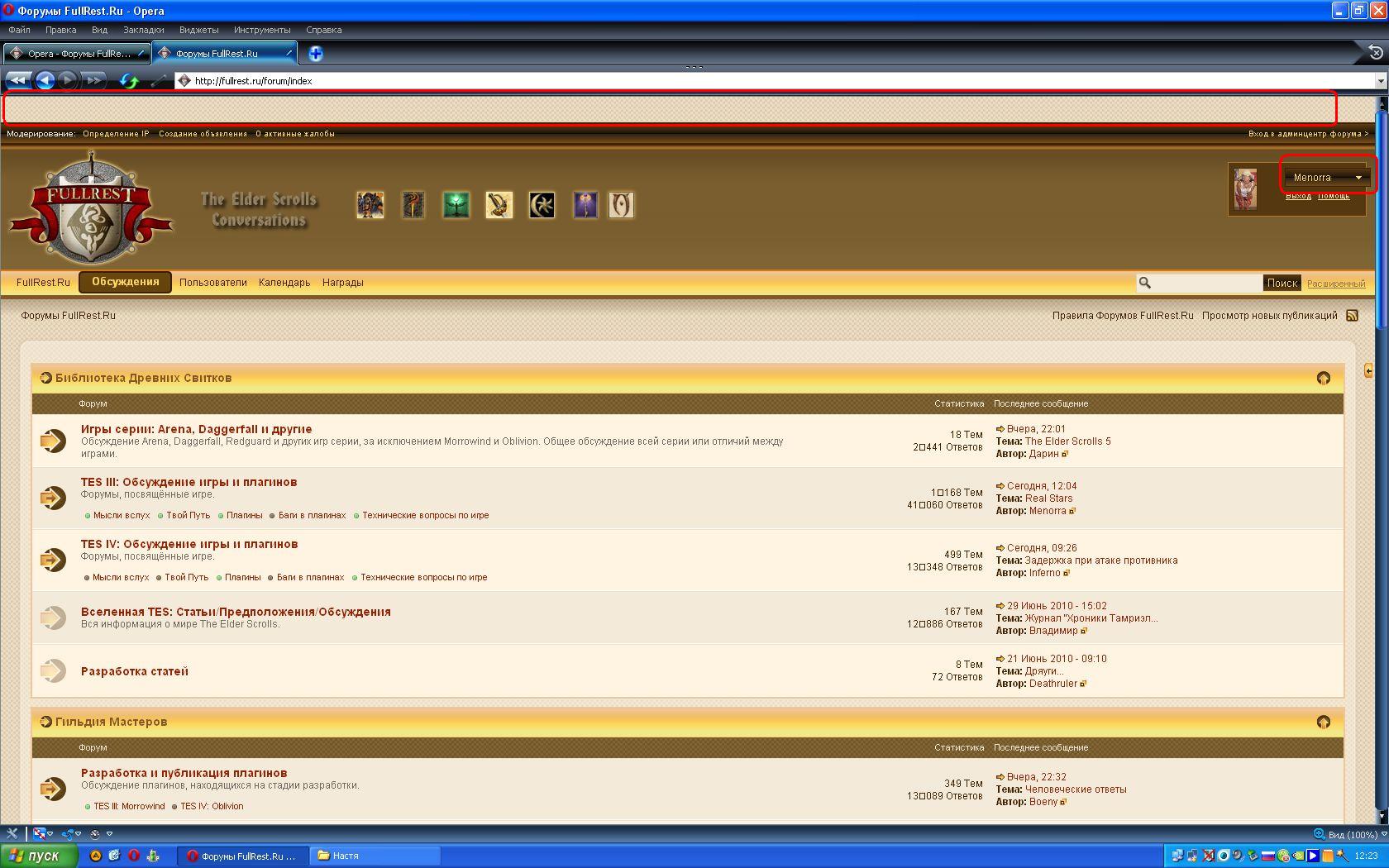1389x868 pixels.
Task: Click the green tree game icon
Action: (456, 205)
